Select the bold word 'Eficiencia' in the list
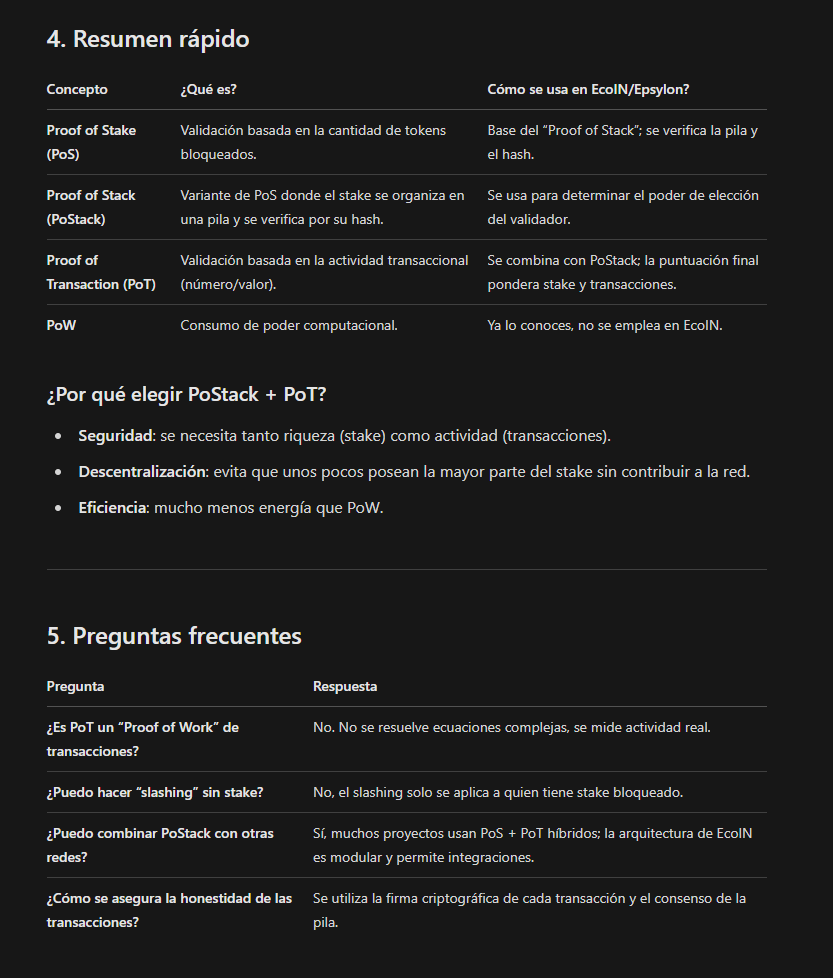833x978 pixels. (x=113, y=508)
